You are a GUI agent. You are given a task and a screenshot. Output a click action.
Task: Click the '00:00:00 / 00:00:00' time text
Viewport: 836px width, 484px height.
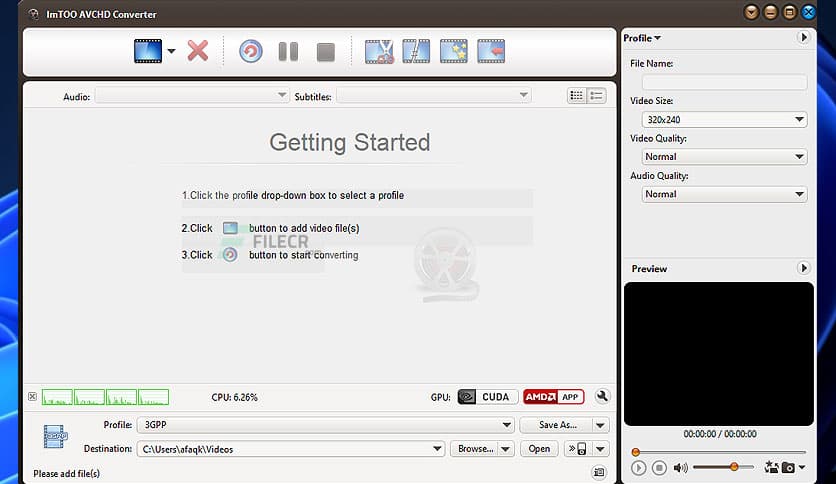click(719, 434)
